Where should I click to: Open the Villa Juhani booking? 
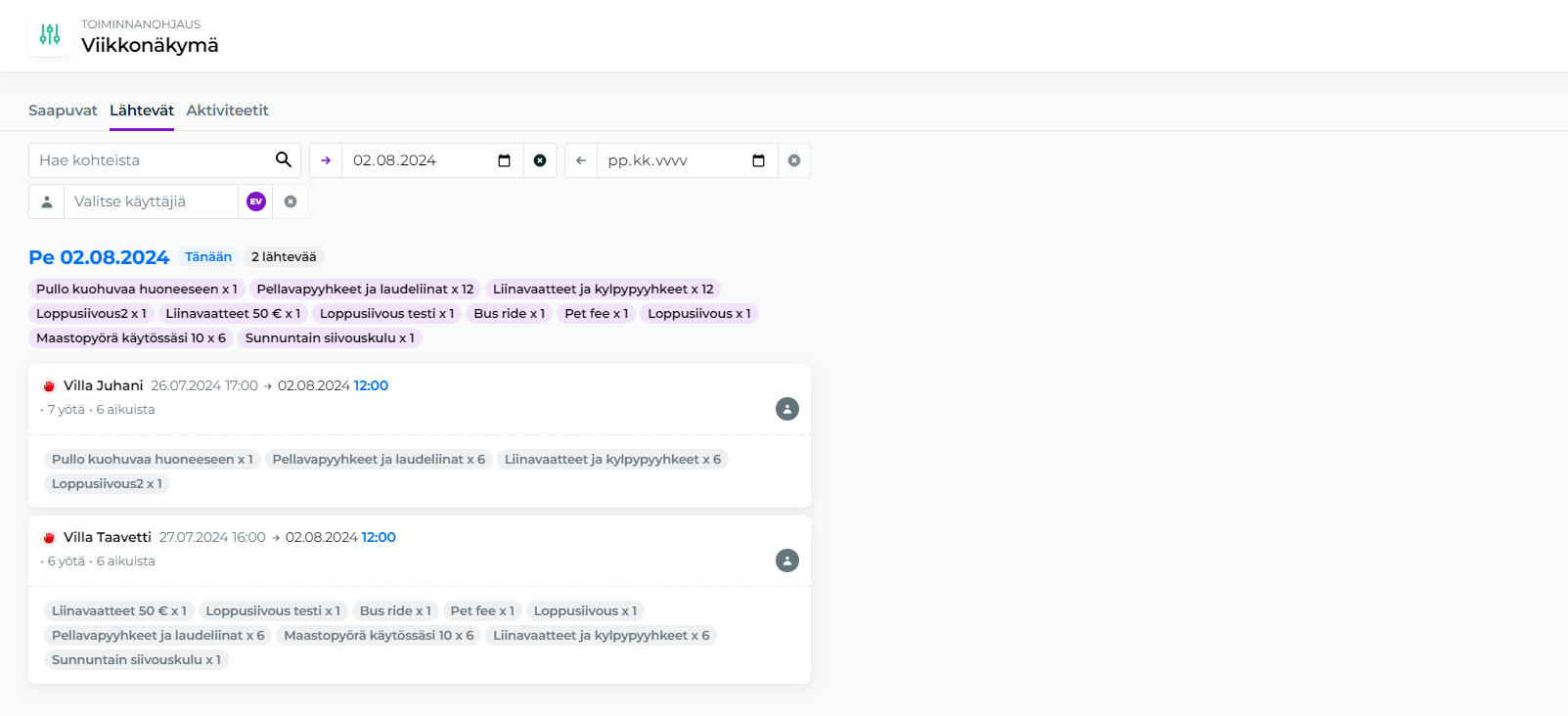(104, 385)
